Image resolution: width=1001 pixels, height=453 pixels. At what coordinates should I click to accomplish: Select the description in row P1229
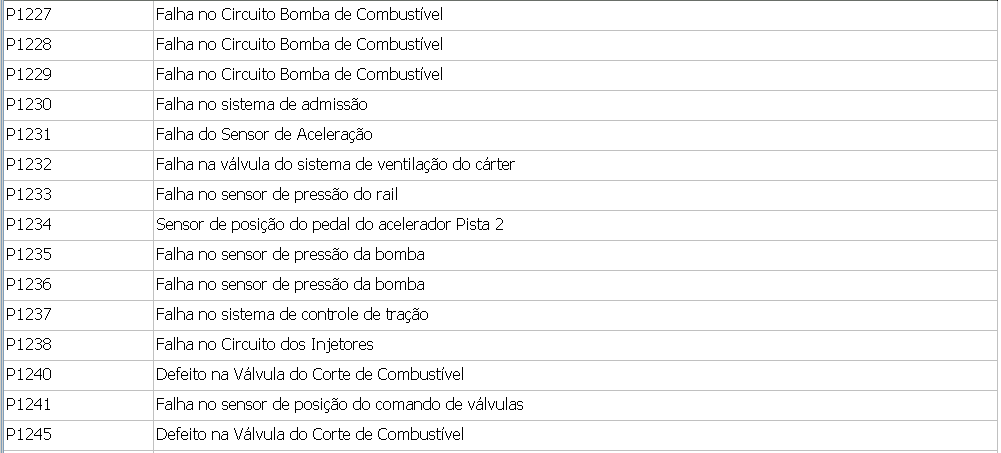click(299, 75)
